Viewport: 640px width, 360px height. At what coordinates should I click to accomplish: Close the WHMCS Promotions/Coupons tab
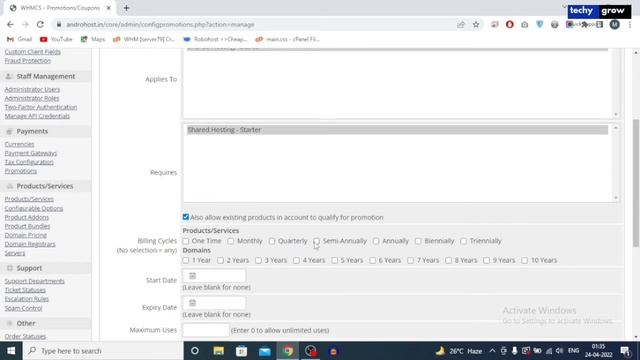(109, 8)
